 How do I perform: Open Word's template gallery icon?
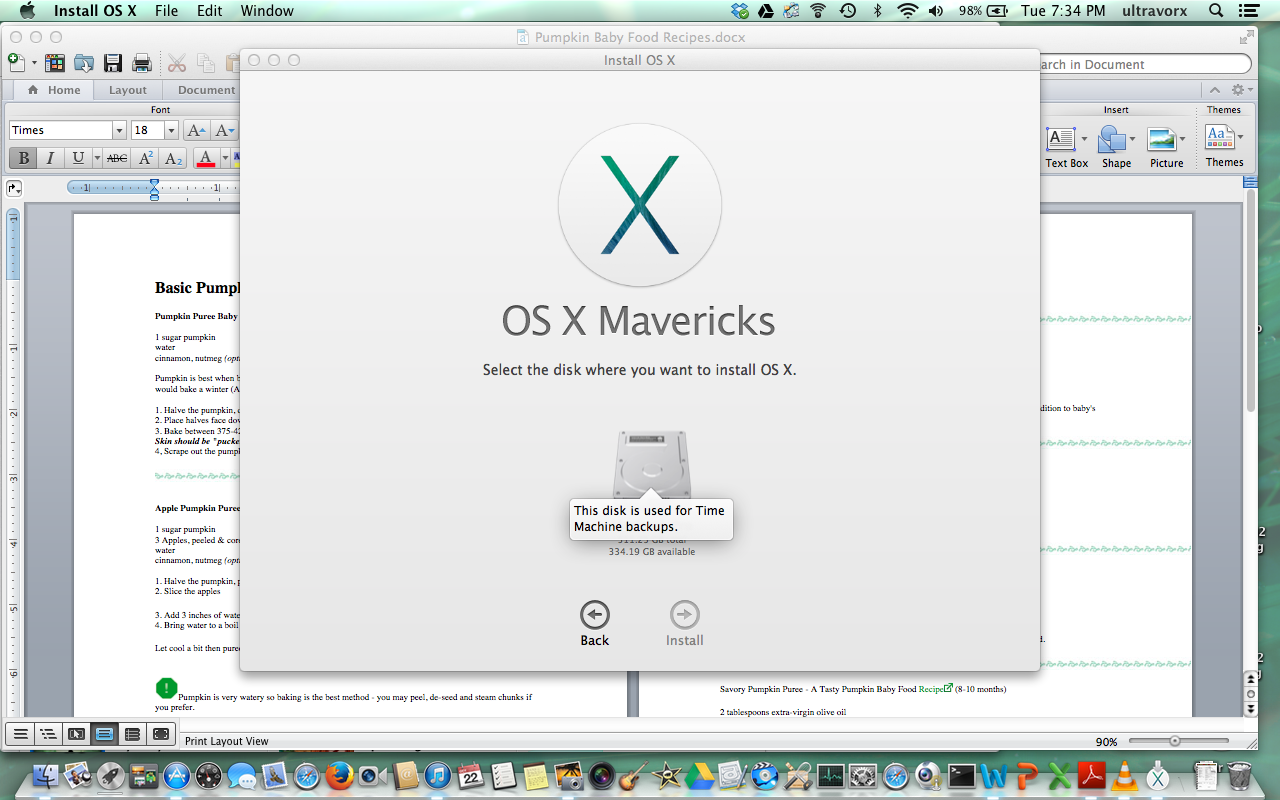[55, 63]
